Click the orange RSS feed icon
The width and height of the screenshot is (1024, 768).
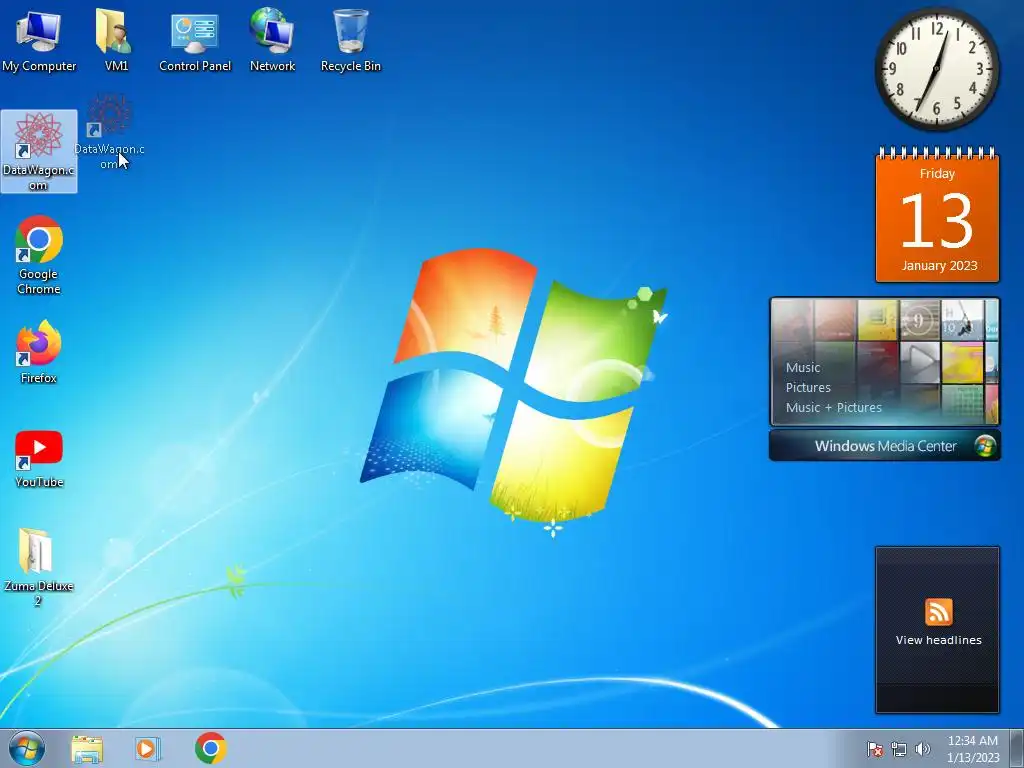click(x=938, y=612)
